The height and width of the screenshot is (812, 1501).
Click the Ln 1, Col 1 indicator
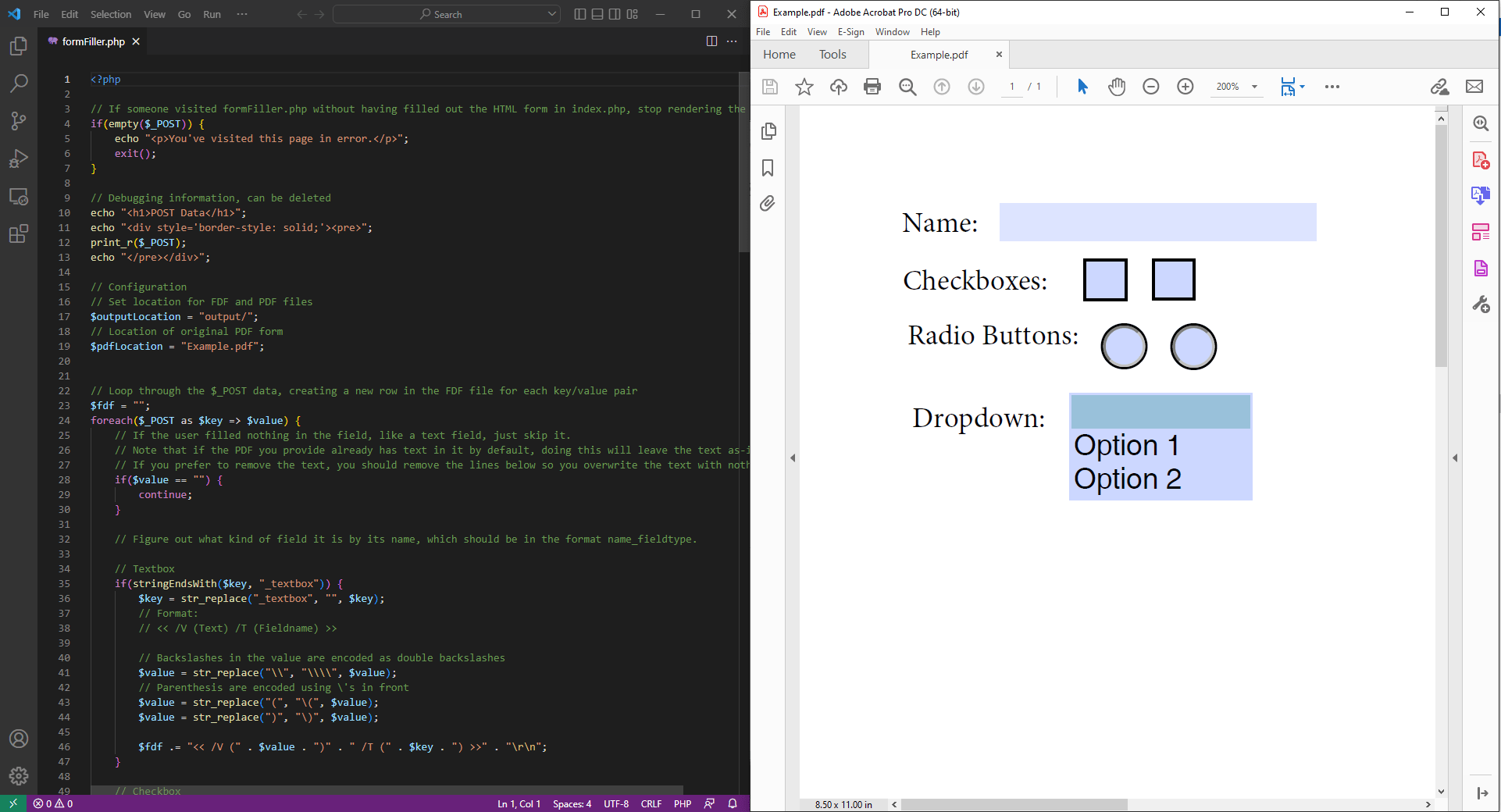click(x=518, y=803)
